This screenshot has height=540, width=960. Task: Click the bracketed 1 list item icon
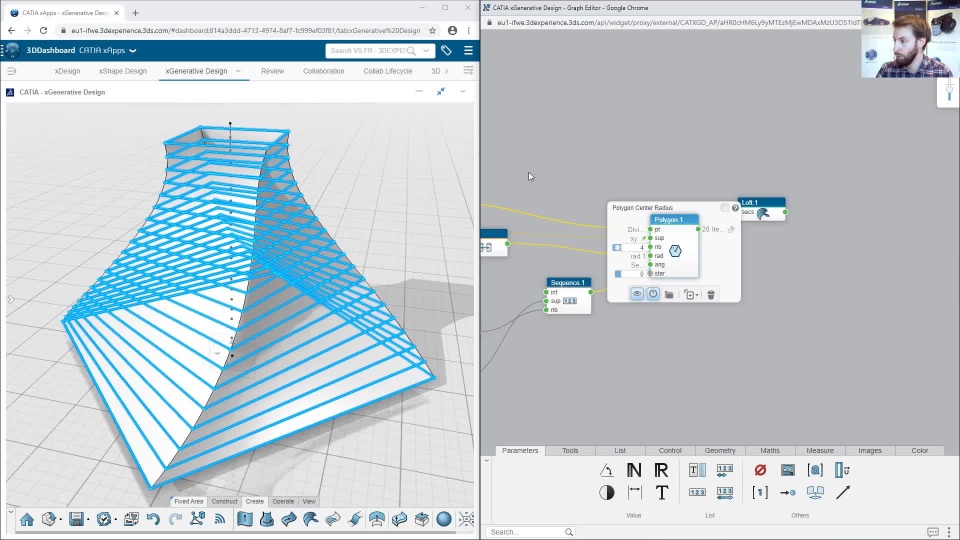click(760, 492)
